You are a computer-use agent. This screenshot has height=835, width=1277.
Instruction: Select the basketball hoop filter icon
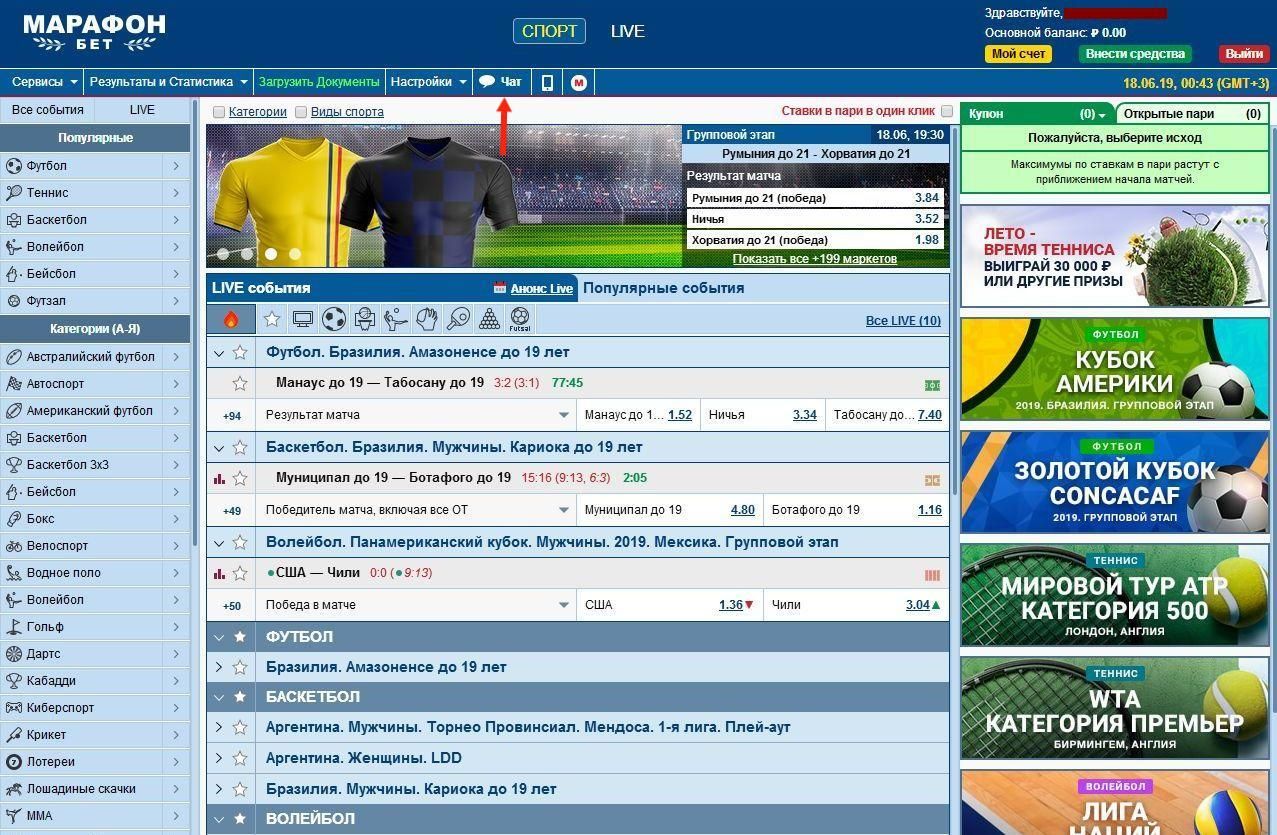(x=365, y=320)
